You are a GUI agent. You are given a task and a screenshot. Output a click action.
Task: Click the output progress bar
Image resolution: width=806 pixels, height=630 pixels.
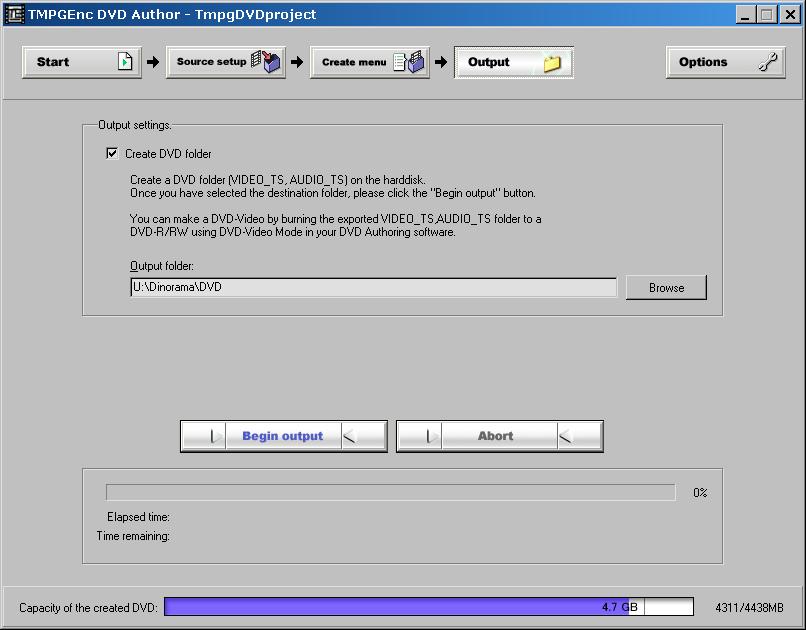click(390, 493)
